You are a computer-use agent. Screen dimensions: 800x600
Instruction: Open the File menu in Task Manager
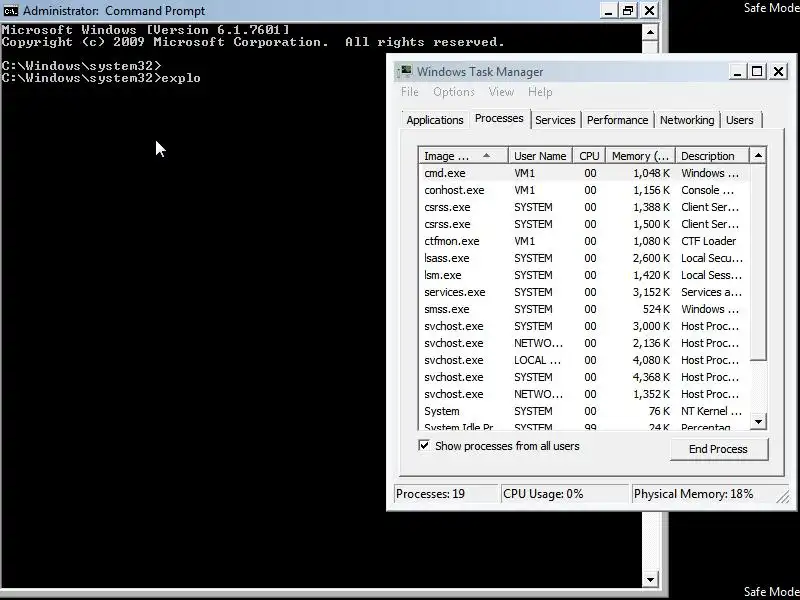coord(410,92)
